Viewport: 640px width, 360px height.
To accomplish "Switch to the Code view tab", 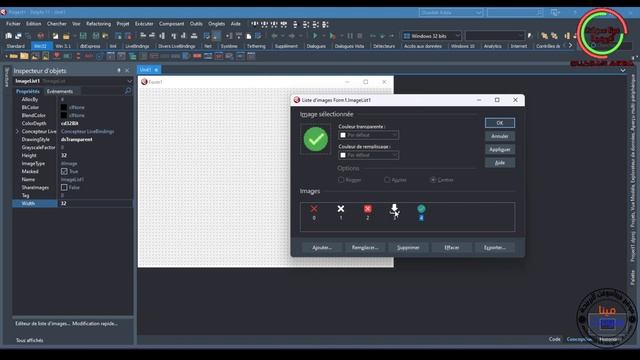I will coord(554,339).
